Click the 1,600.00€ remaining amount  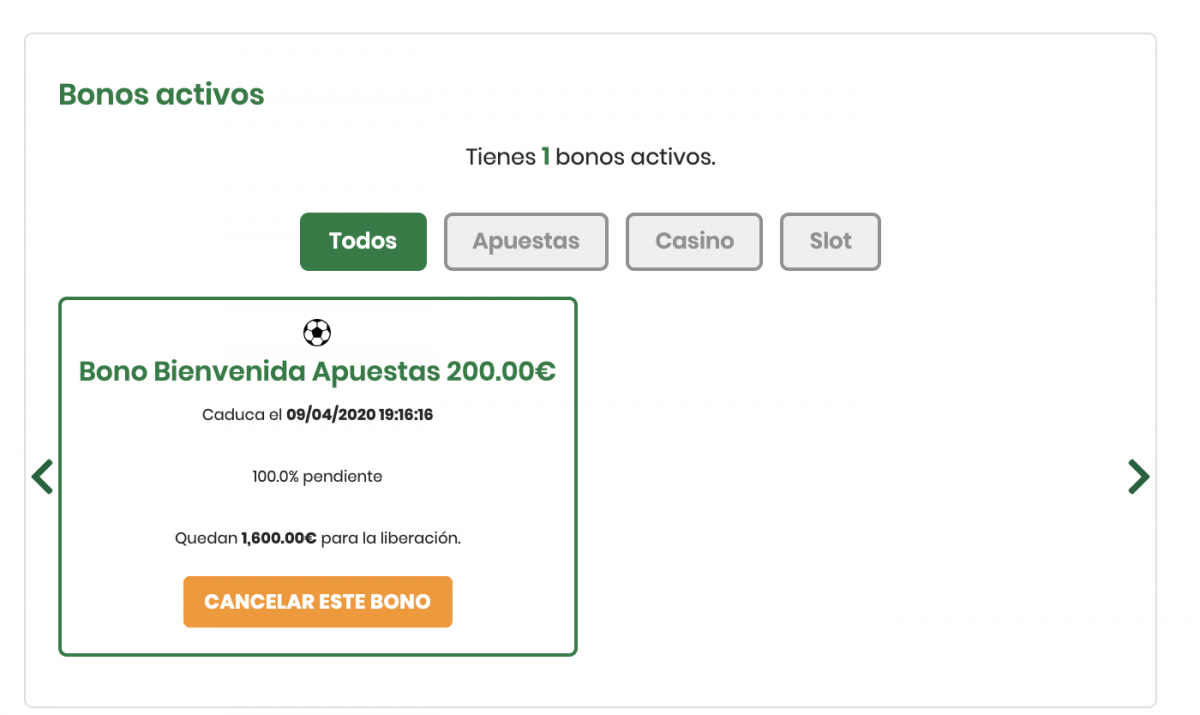pos(279,538)
